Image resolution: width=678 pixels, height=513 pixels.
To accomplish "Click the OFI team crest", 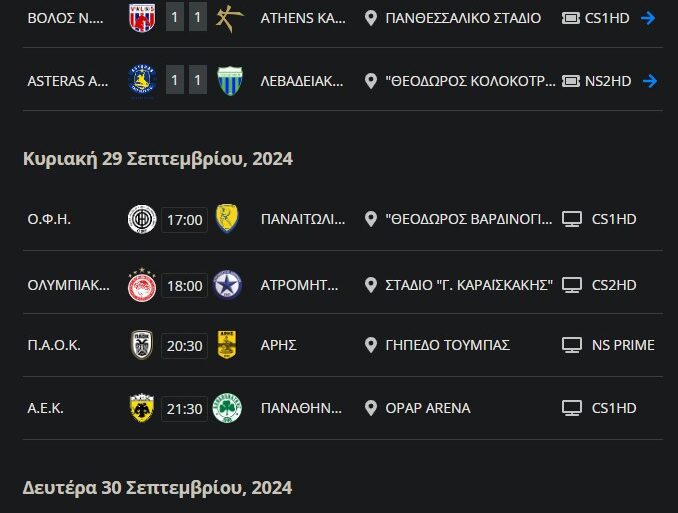I will point(142,219).
